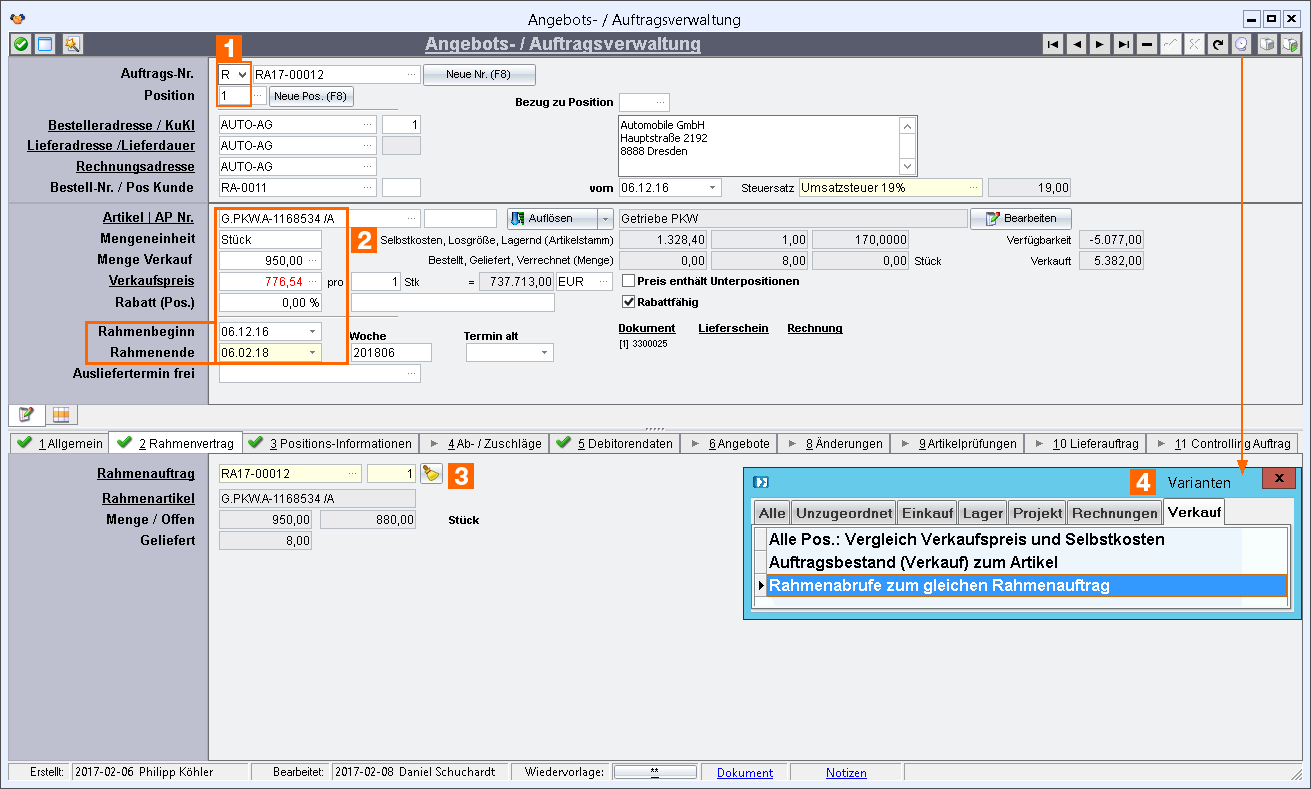Click the Wiedervorlage '**' button

point(654,772)
